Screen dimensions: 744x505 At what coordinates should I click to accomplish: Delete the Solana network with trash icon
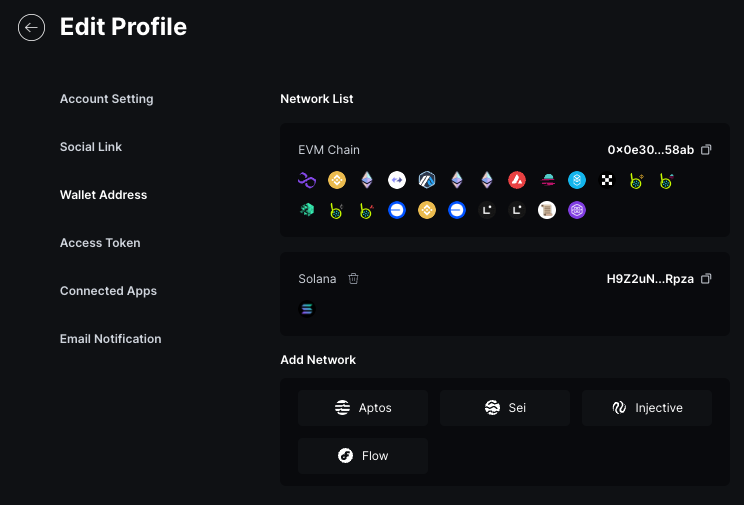(353, 279)
